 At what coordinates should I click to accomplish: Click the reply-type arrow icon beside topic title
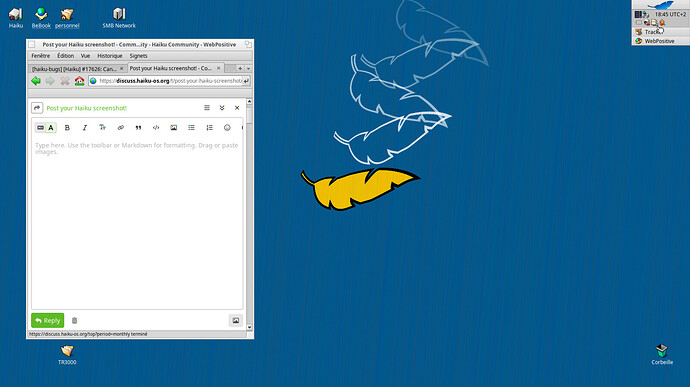pos(37,108)
